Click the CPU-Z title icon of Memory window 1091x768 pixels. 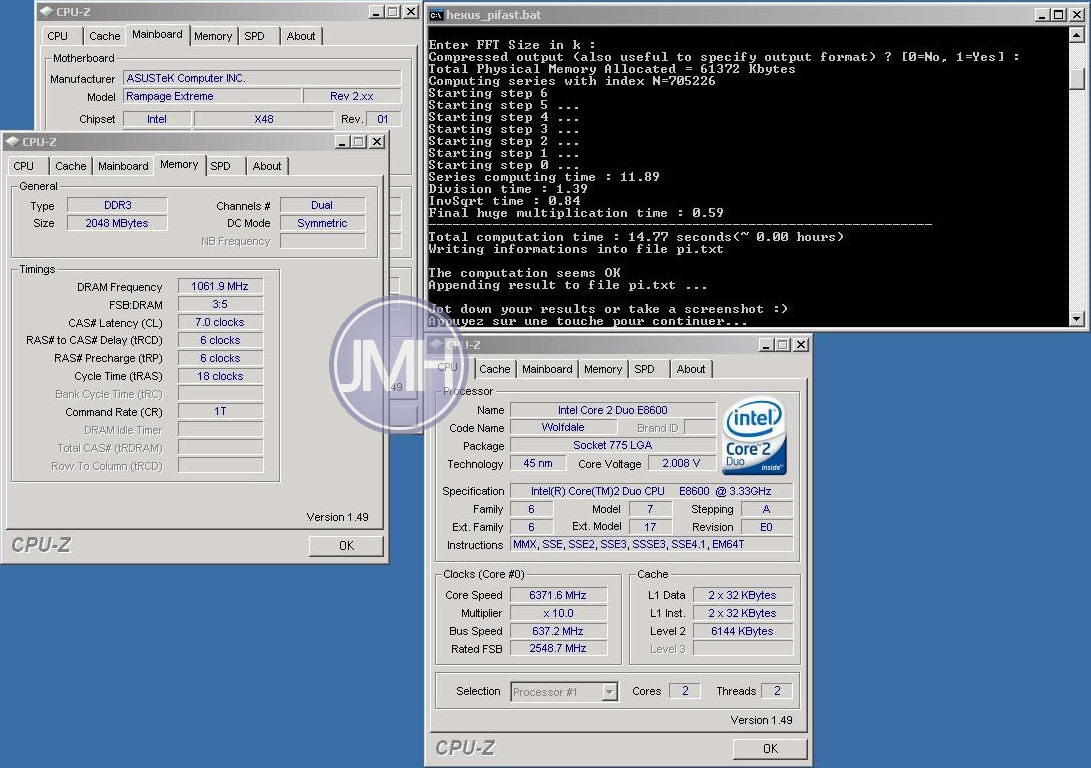[x=13, y=142]
